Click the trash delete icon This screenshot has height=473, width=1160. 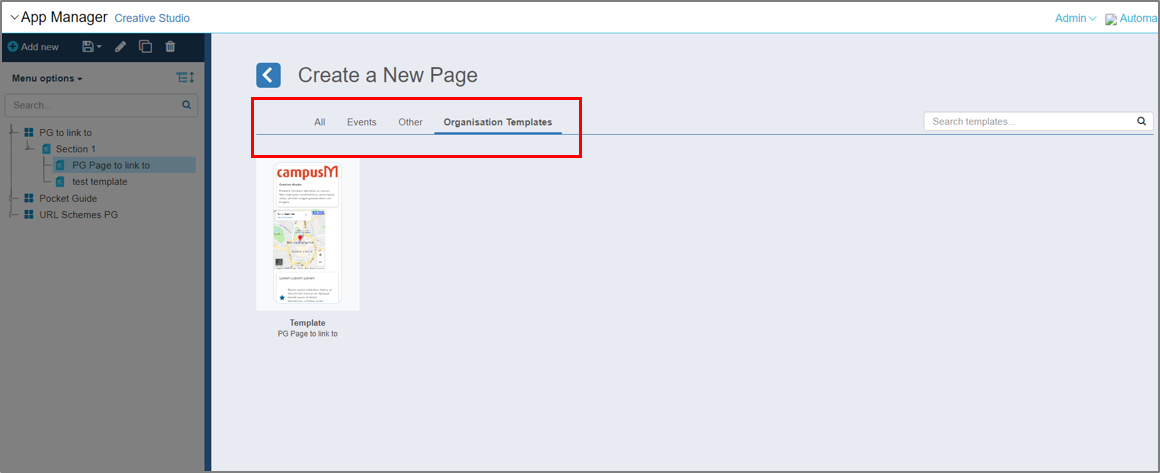[170, 47]
